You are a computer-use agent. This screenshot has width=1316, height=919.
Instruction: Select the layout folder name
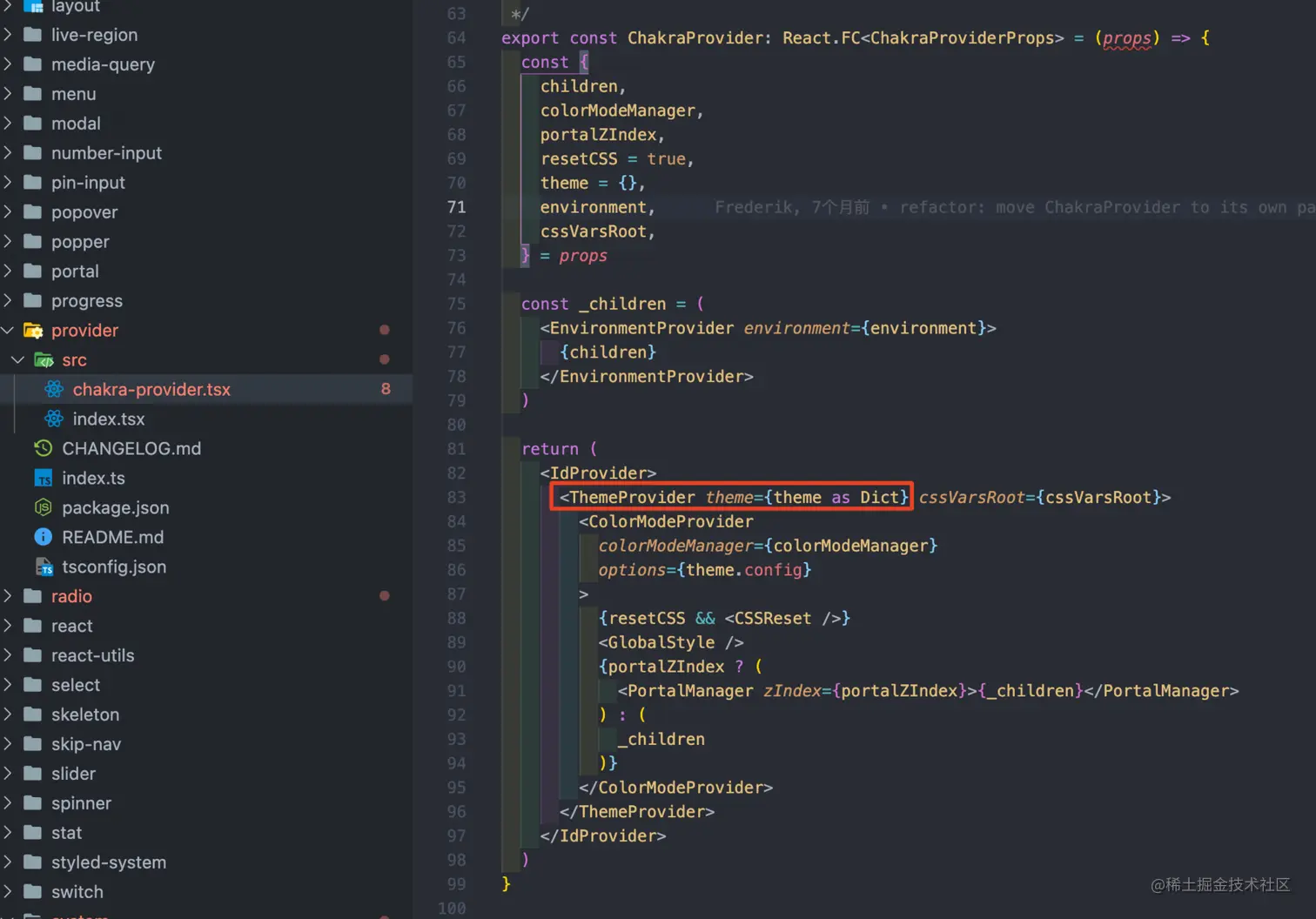[x=76, y=7]
